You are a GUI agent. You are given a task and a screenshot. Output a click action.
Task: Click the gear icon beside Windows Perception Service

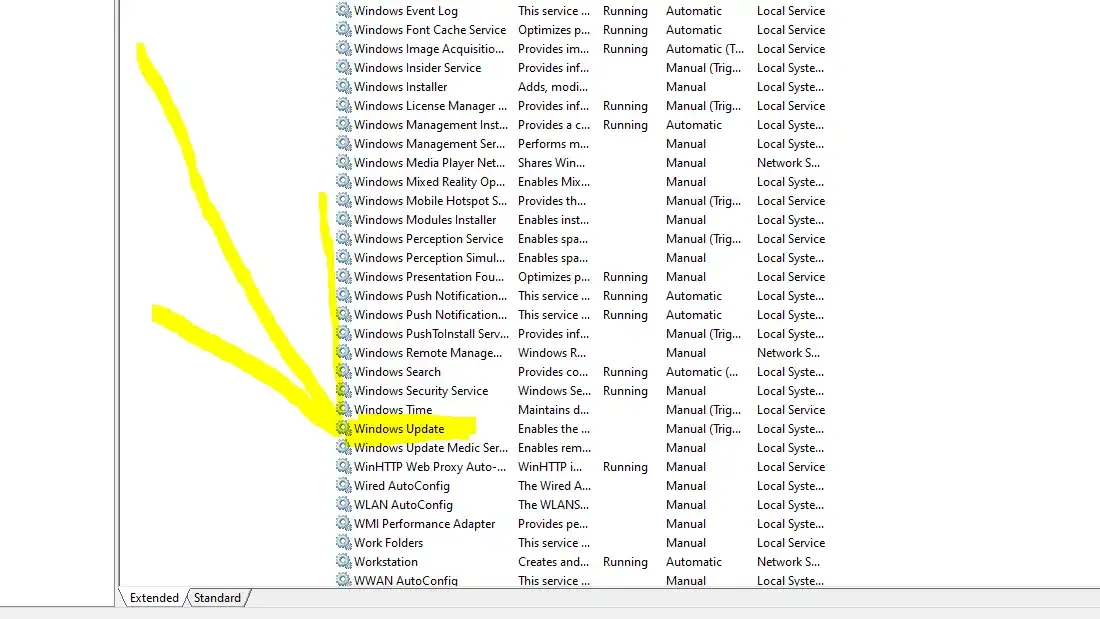[343, 238]
